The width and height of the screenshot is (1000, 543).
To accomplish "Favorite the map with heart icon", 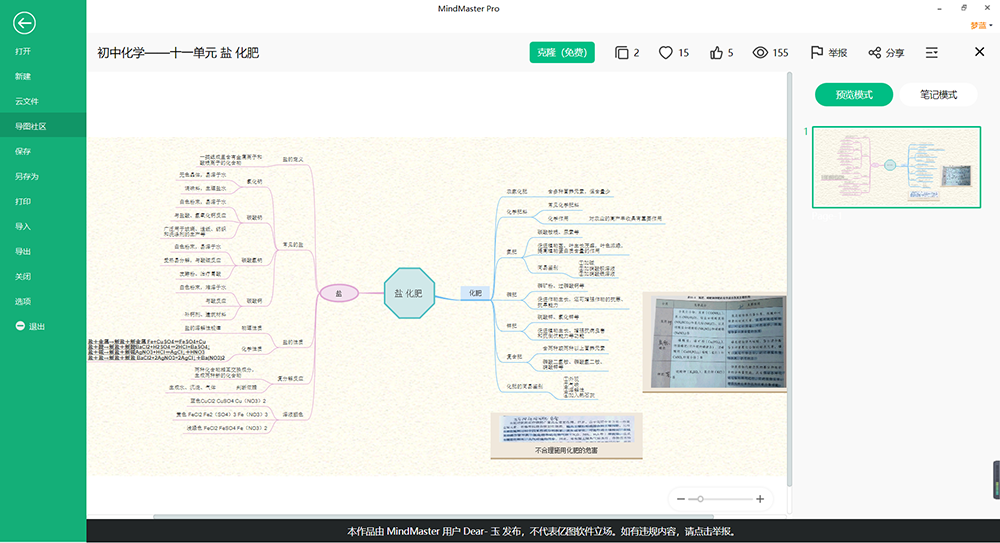I will [665, 53].
